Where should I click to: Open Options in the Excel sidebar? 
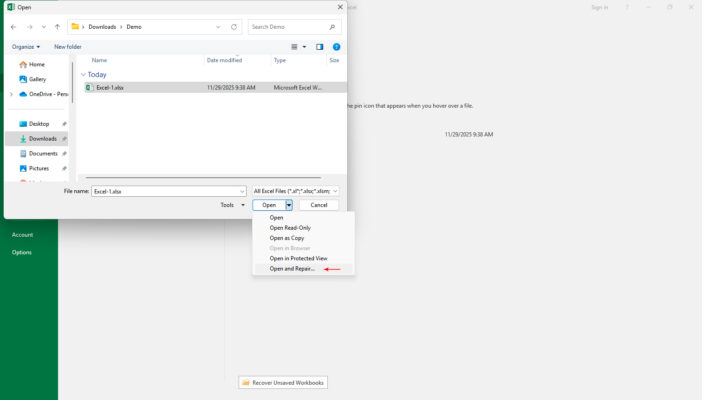click(21, 252)
